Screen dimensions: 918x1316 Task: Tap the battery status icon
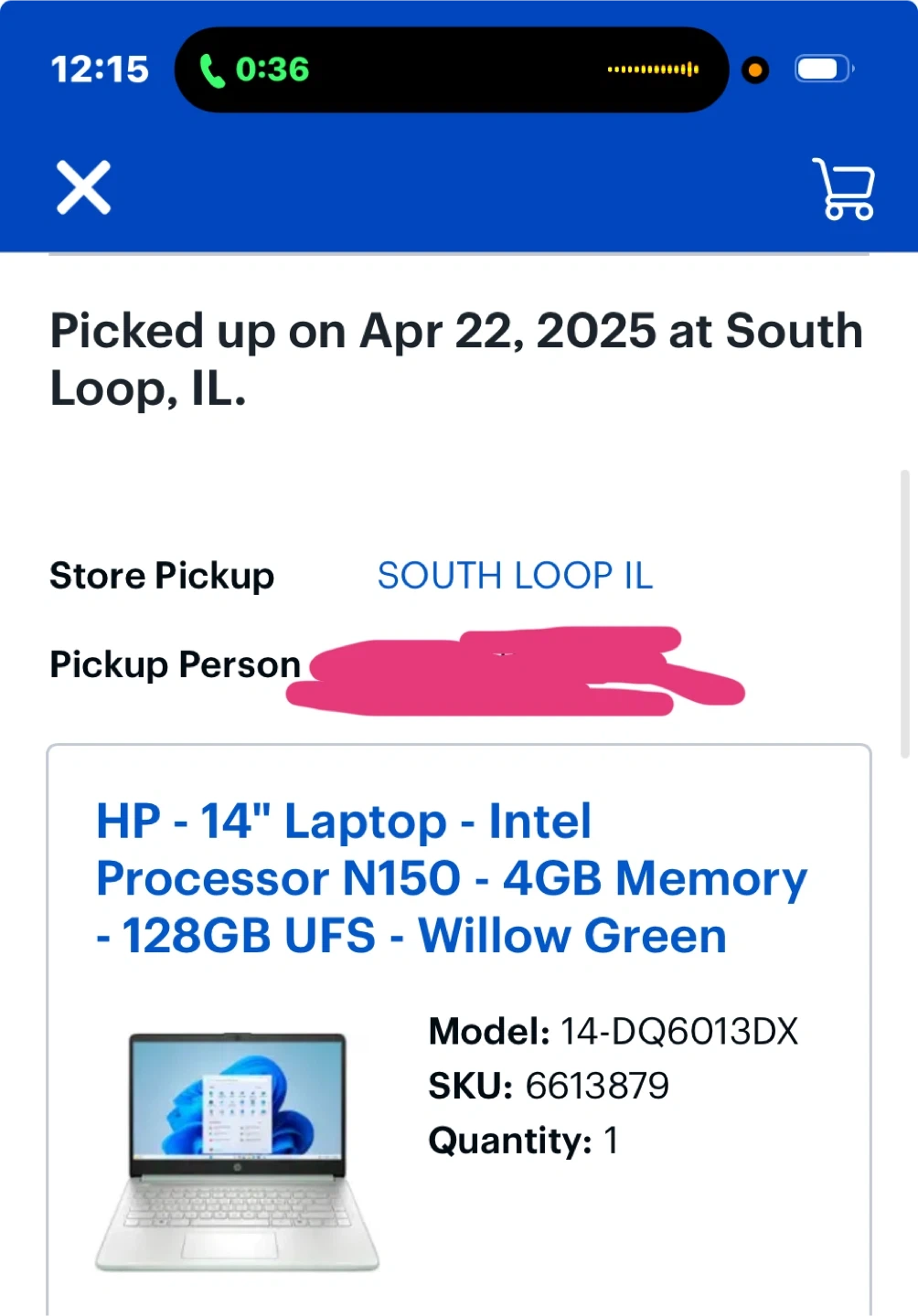click(823, 69)
